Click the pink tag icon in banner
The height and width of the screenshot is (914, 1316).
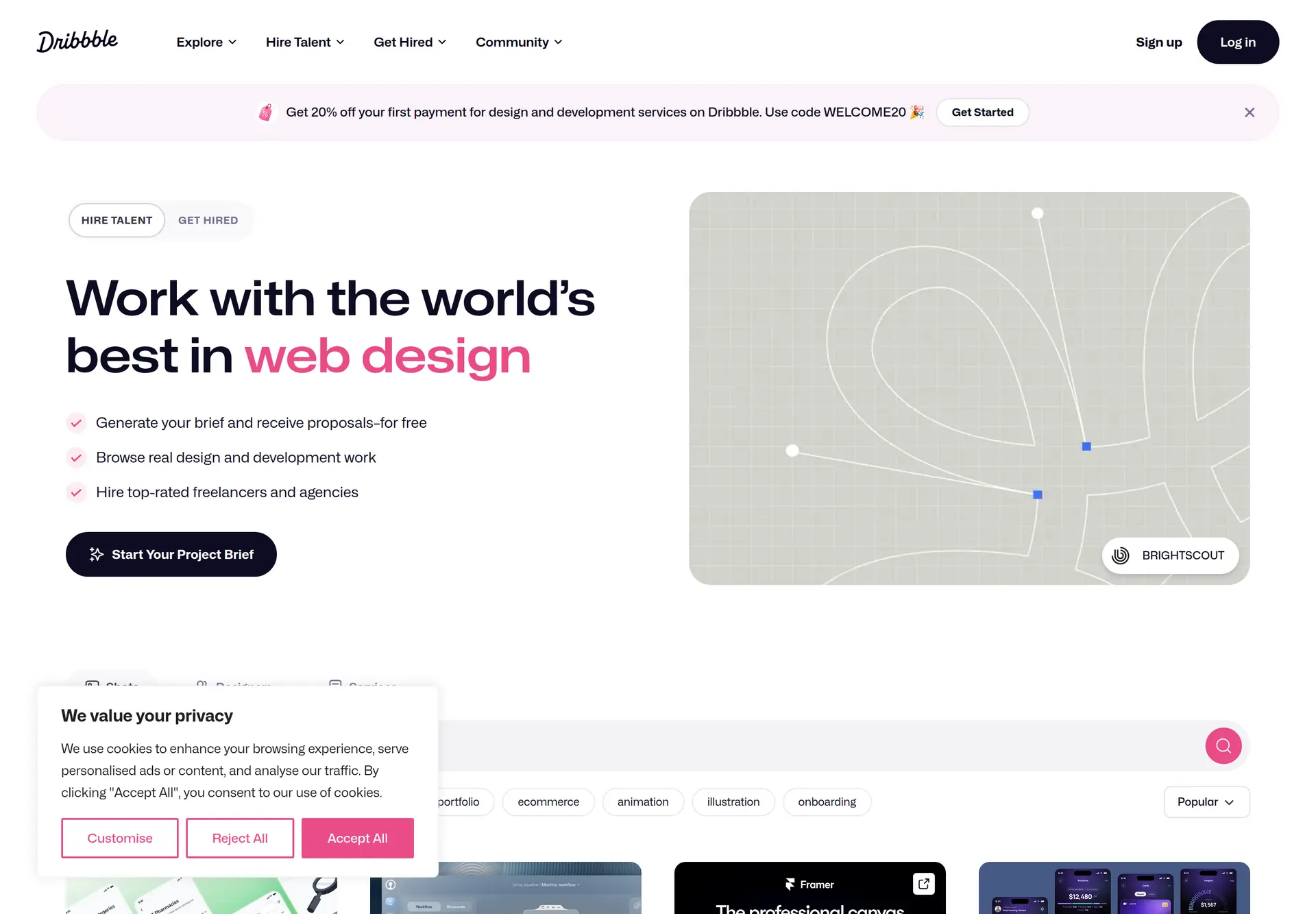265,112
